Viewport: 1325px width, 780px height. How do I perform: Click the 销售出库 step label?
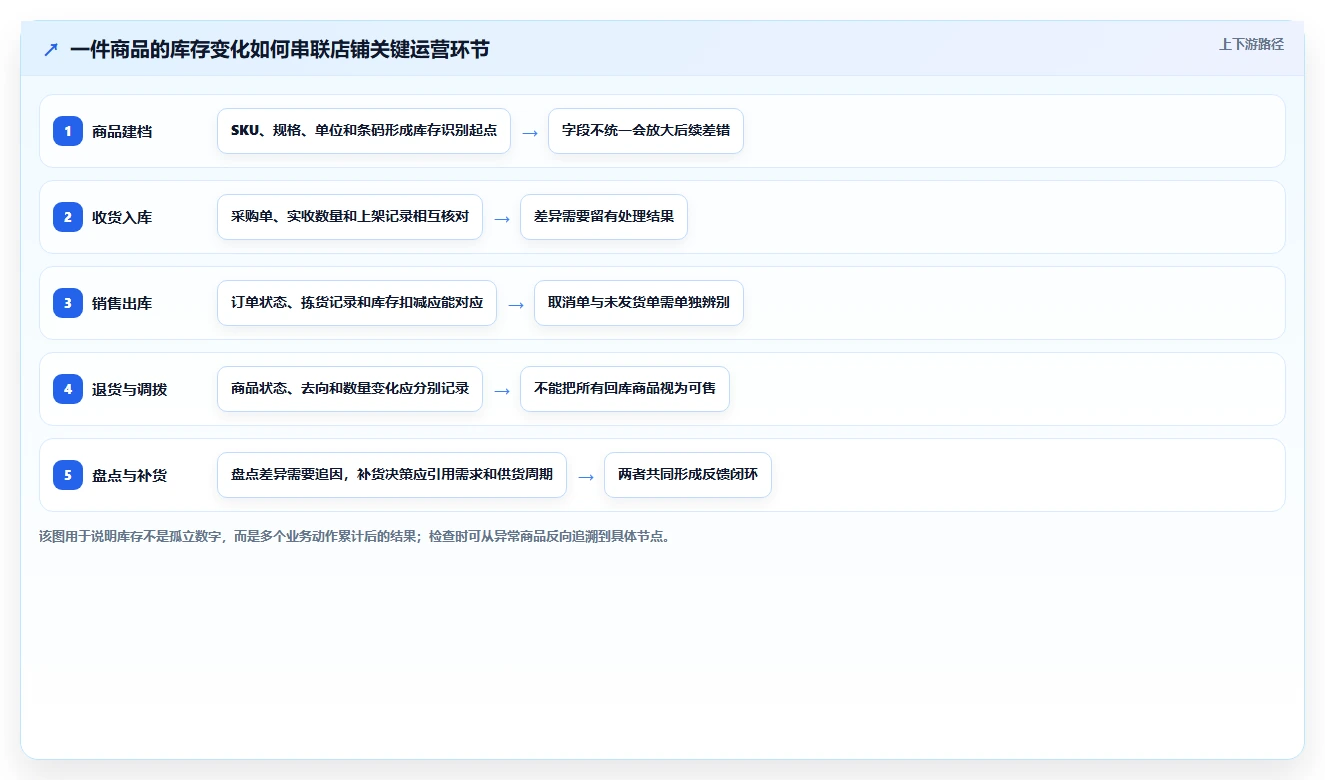tap(122, 304)
